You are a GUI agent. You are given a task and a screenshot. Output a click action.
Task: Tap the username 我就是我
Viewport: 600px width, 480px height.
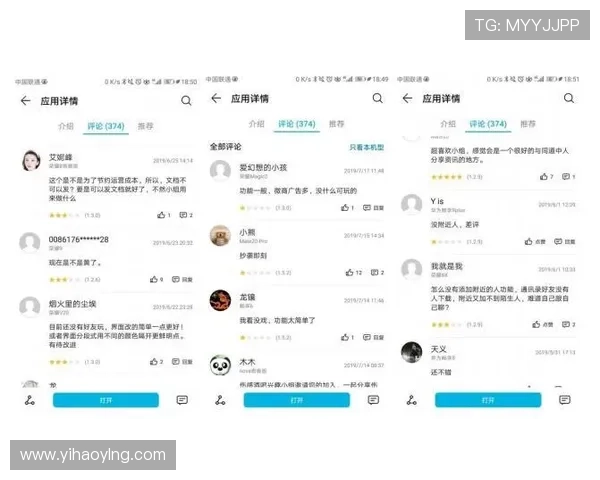point(447,266)
